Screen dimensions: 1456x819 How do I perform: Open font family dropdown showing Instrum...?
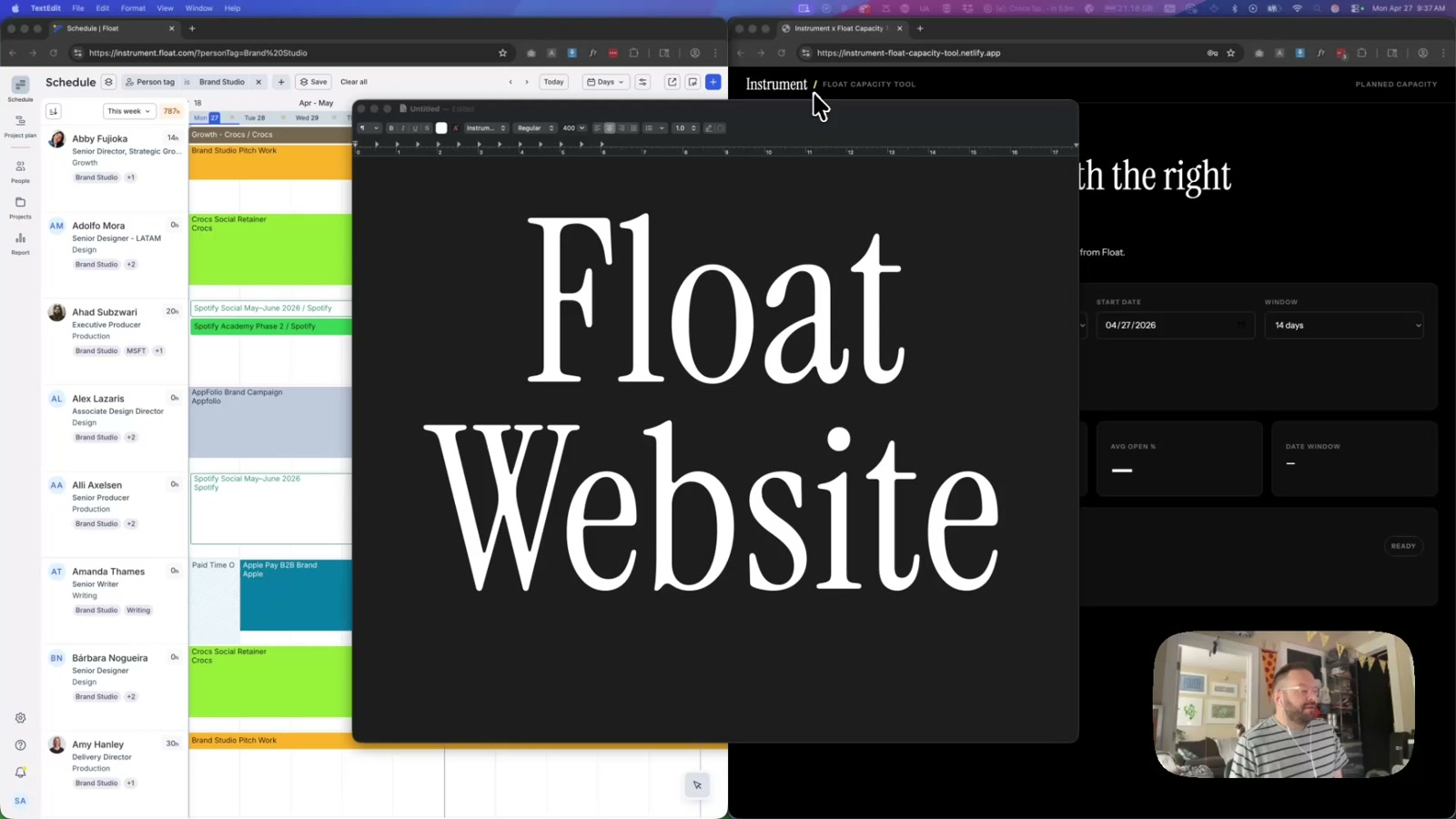pyautogui.click(x=486, y=128)
